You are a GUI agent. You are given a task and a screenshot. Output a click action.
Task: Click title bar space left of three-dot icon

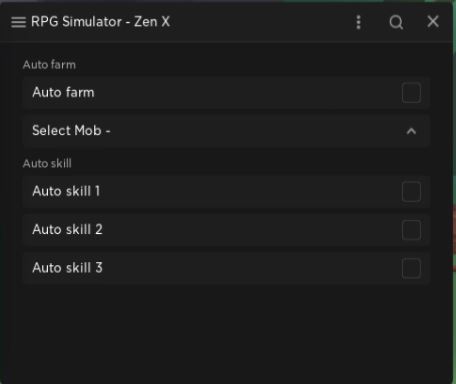pos(262,22)
